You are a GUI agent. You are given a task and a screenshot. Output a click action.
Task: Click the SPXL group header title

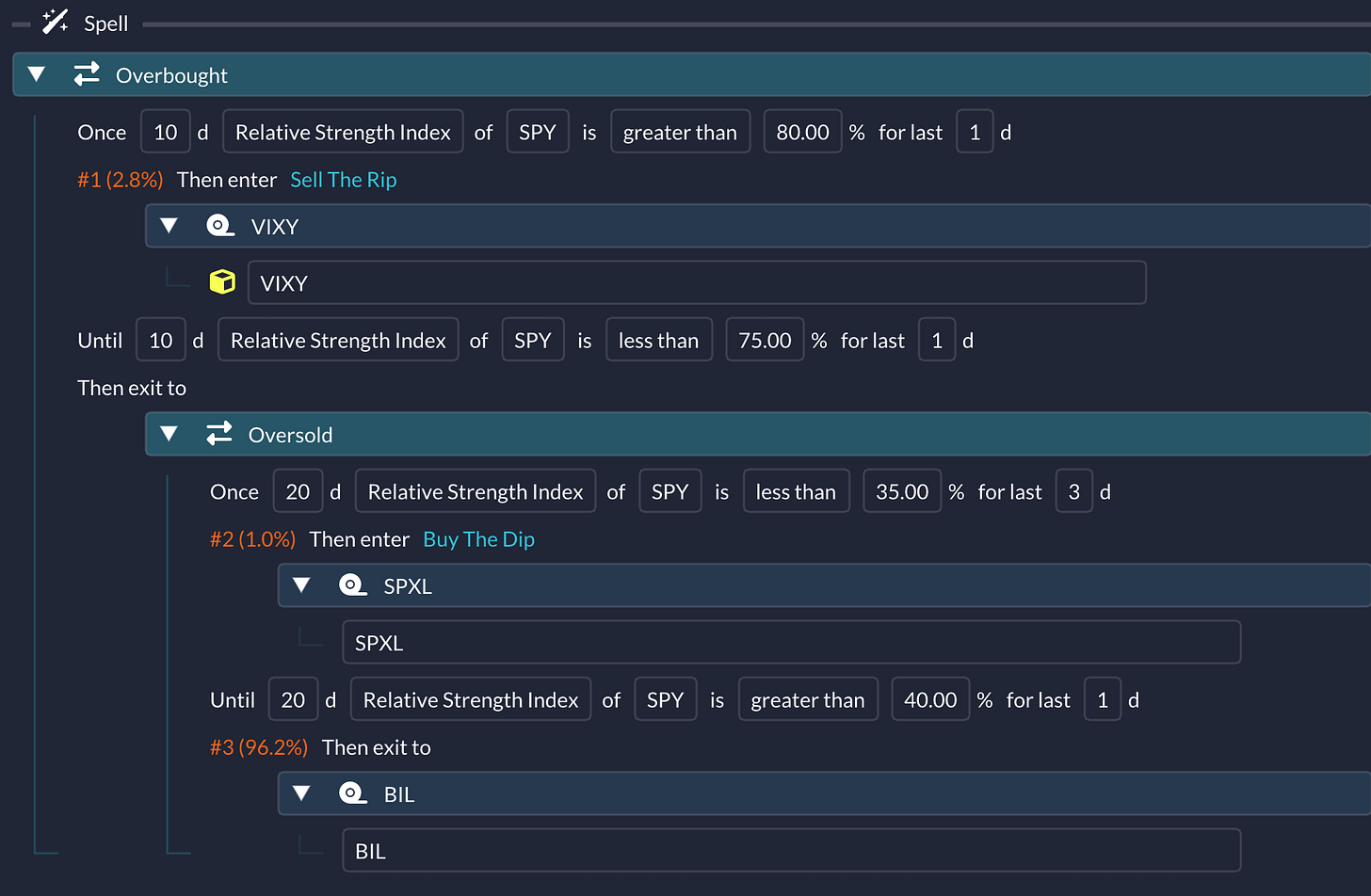pos(408,586)
